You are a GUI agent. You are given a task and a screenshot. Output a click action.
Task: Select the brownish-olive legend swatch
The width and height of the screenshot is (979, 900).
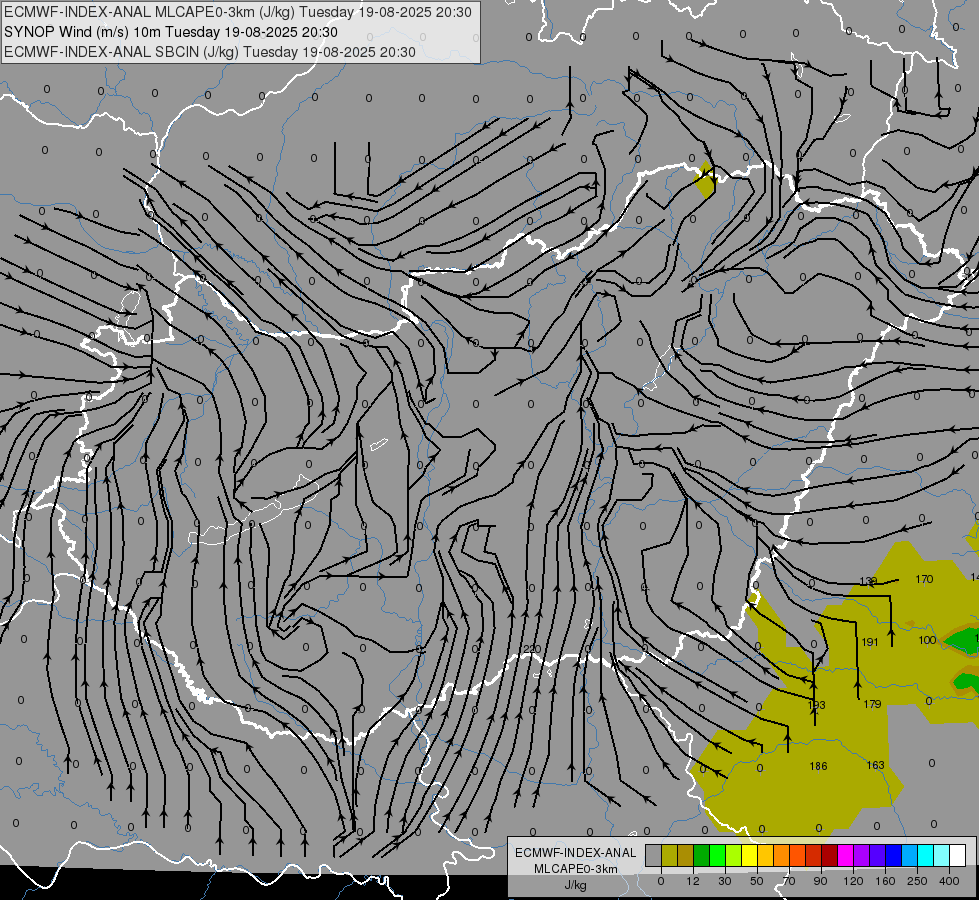686,855
